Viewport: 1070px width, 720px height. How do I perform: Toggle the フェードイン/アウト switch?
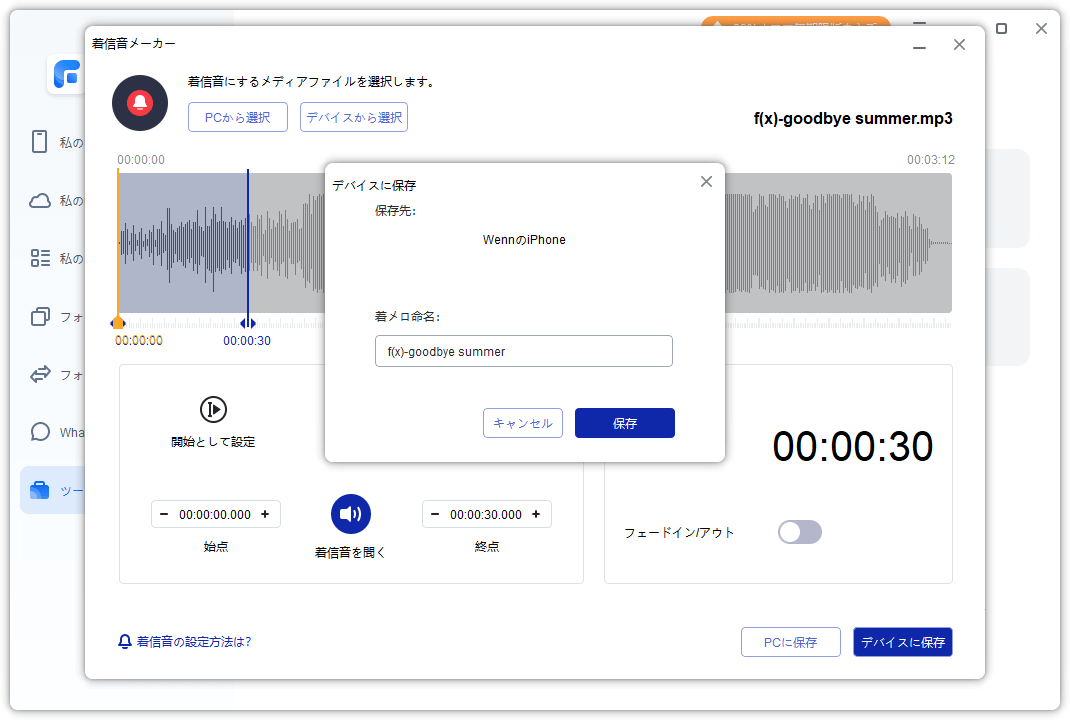(799, 532)
